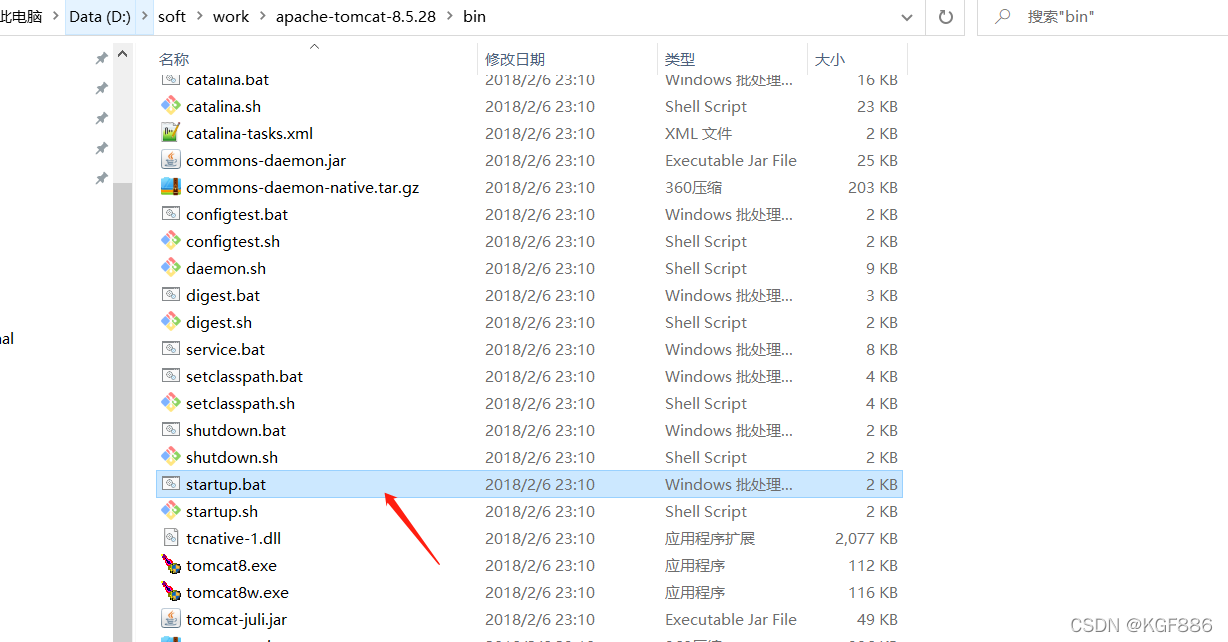Click 应用程序扩展 type cell

(x=710, y=538)
